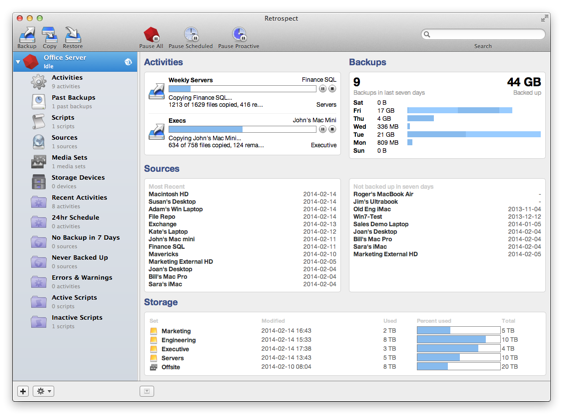Select the Servers storage set row
563x414 pixels.
click(345, 358)
